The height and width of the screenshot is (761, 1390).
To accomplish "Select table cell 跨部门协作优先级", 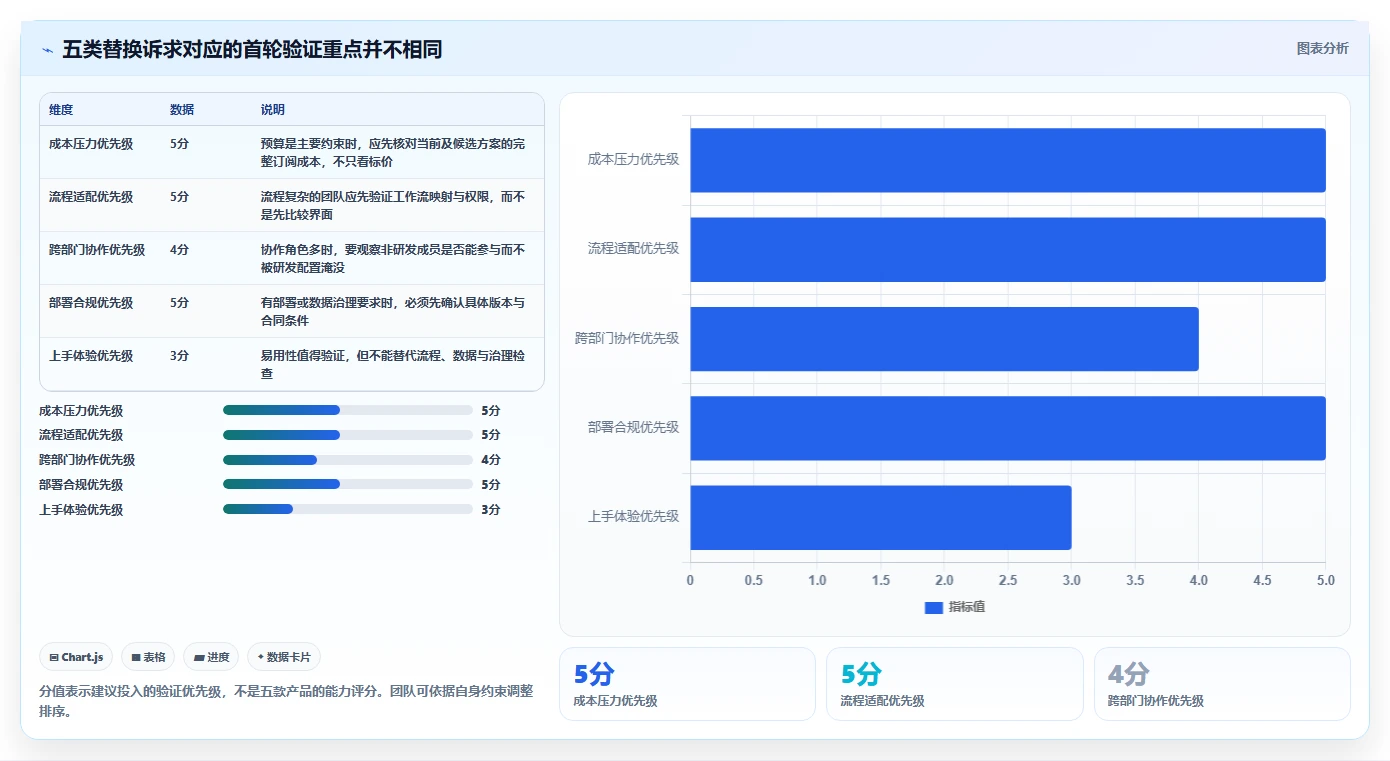I will (97, 250).
